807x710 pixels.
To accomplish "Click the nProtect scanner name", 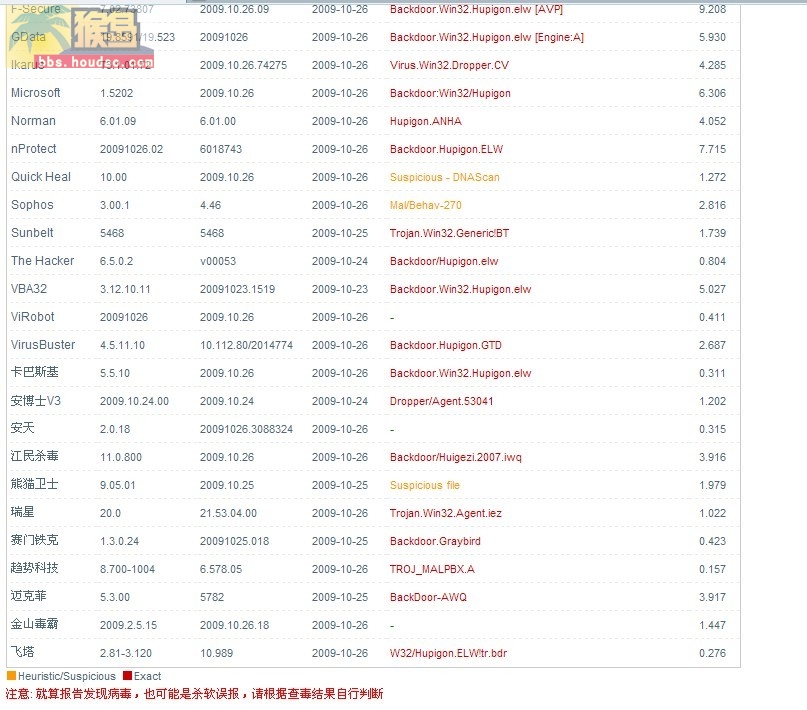I will (x=33, y=149).
